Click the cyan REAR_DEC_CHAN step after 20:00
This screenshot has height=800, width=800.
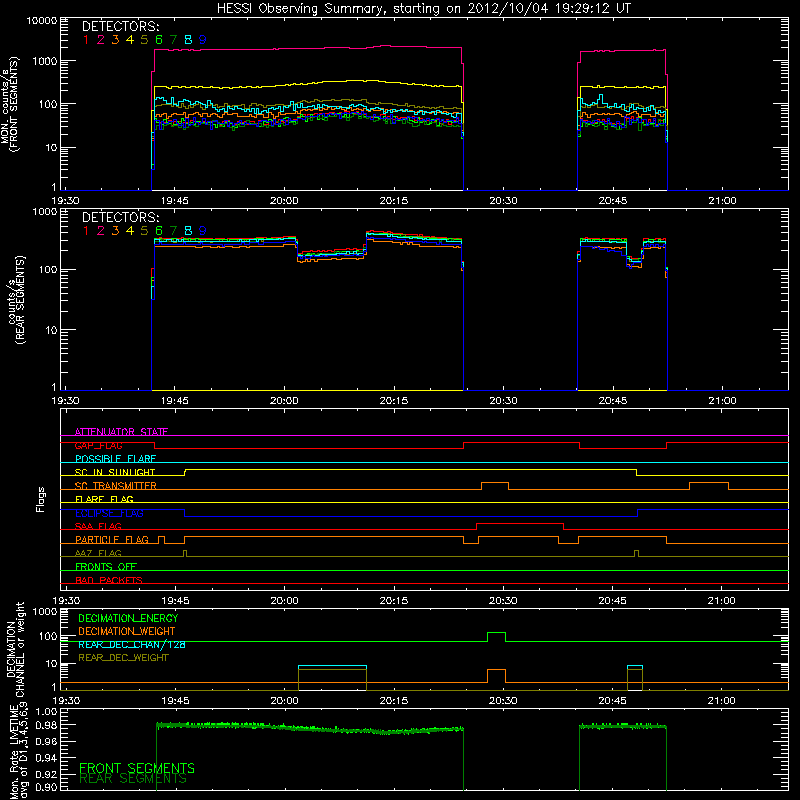(332, 666)
